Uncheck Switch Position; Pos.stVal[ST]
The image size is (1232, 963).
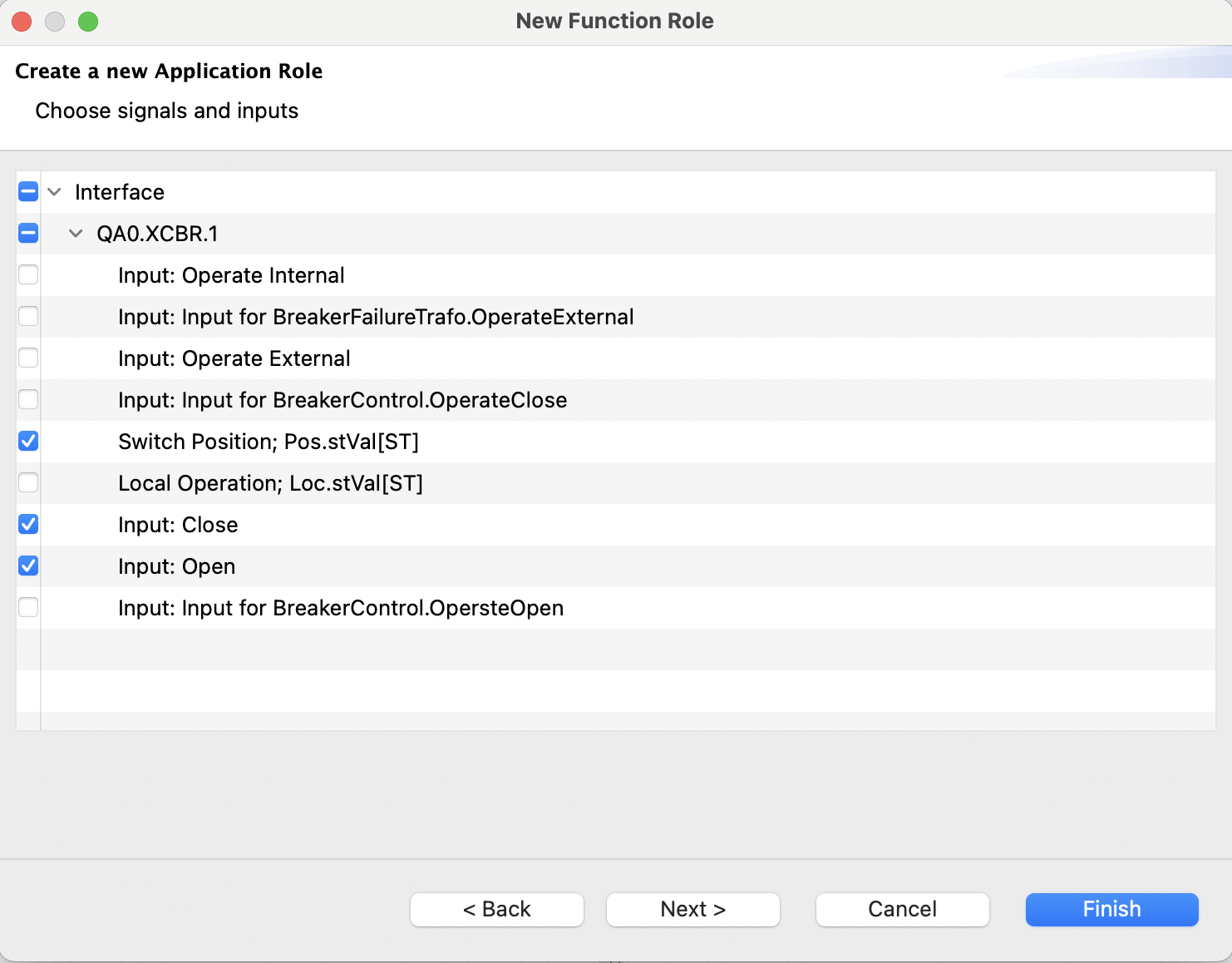27,441
